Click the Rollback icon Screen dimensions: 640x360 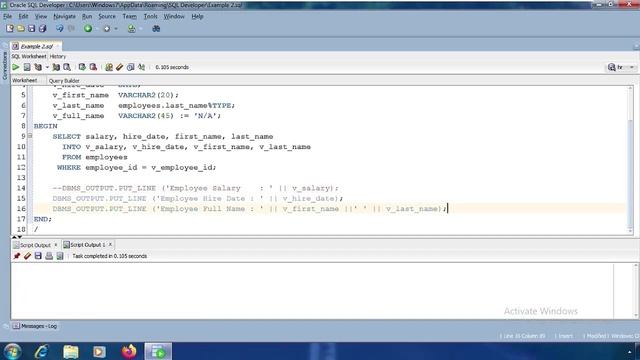tap(93, 67)
